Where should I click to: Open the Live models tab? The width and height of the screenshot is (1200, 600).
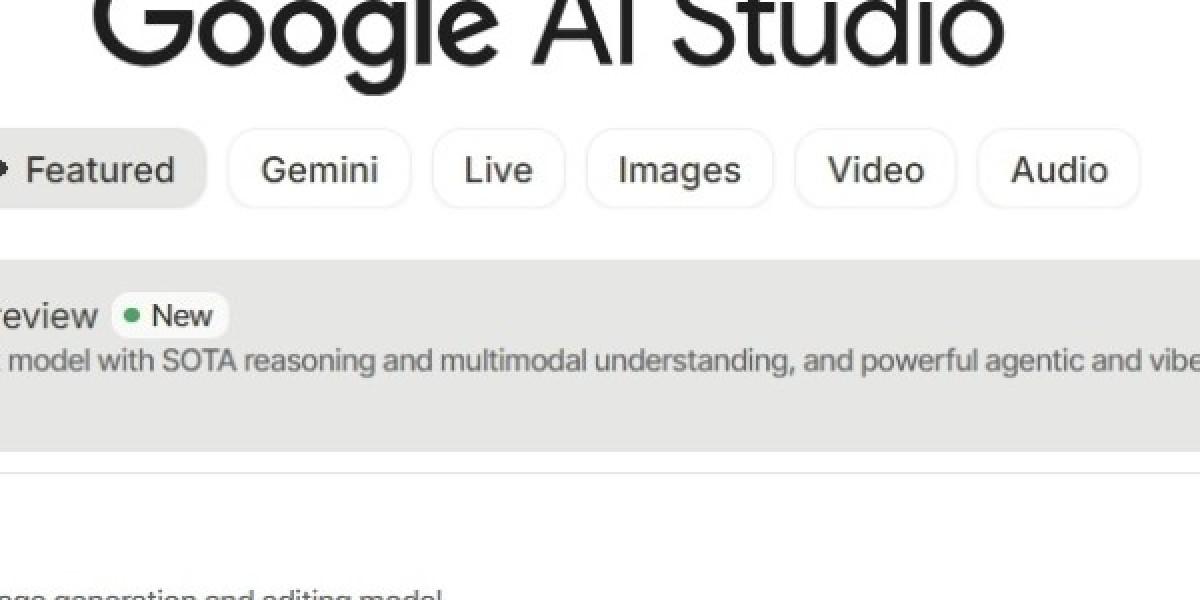pos(498,170)
